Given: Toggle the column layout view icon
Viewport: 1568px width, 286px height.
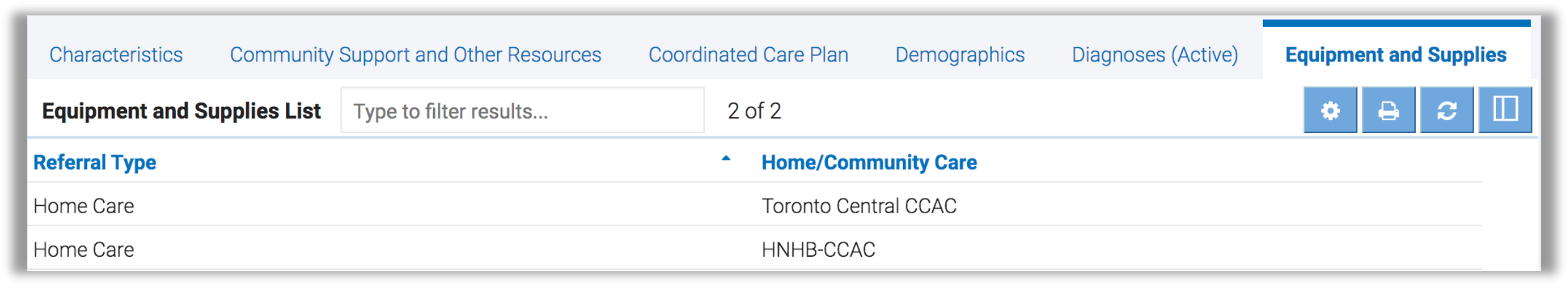Looking at the screenshot, I should pyautogui.click(x=1505, y=110).
